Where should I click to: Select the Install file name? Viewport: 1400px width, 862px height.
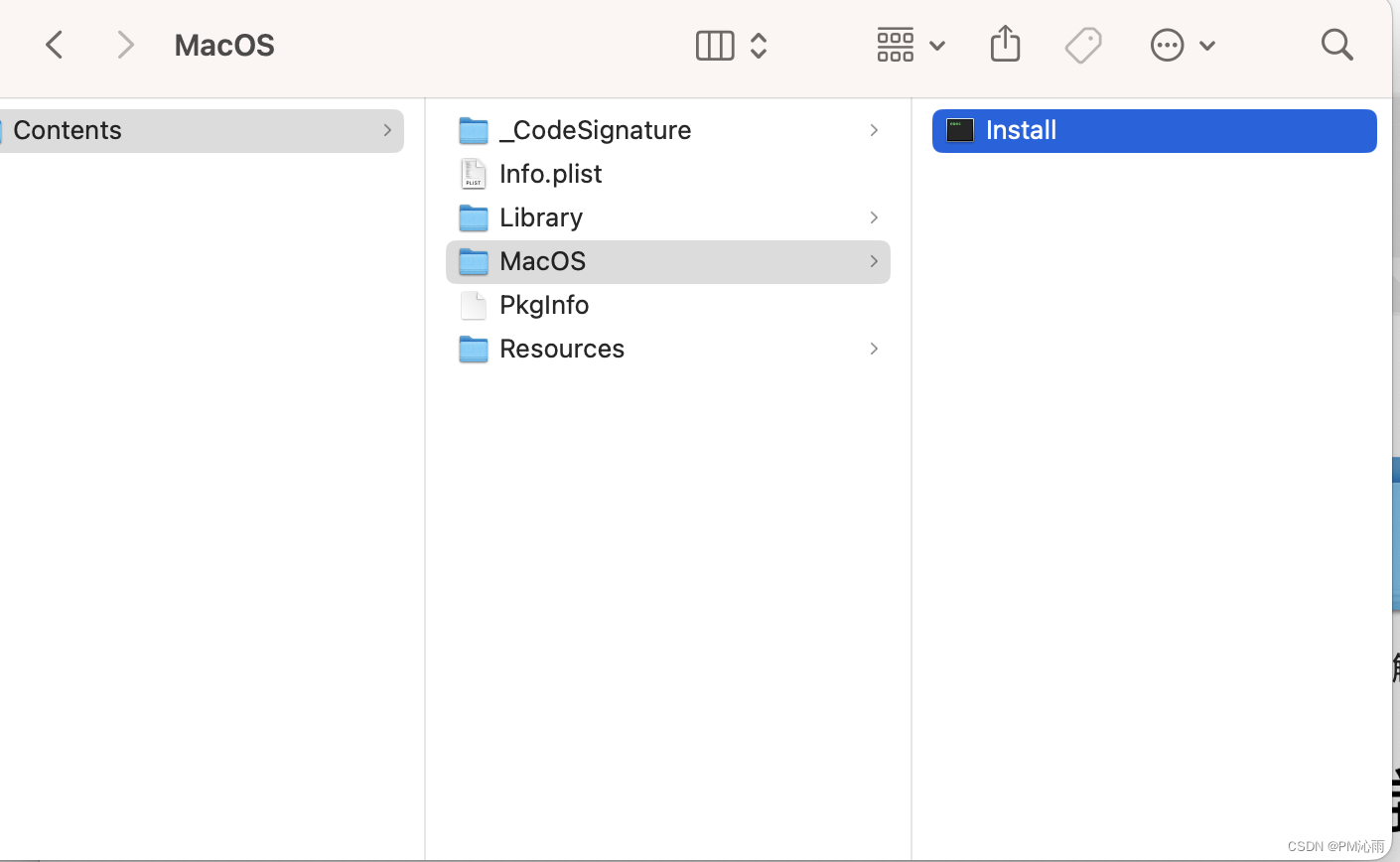pyautogui.click(x=1021, y=130)
